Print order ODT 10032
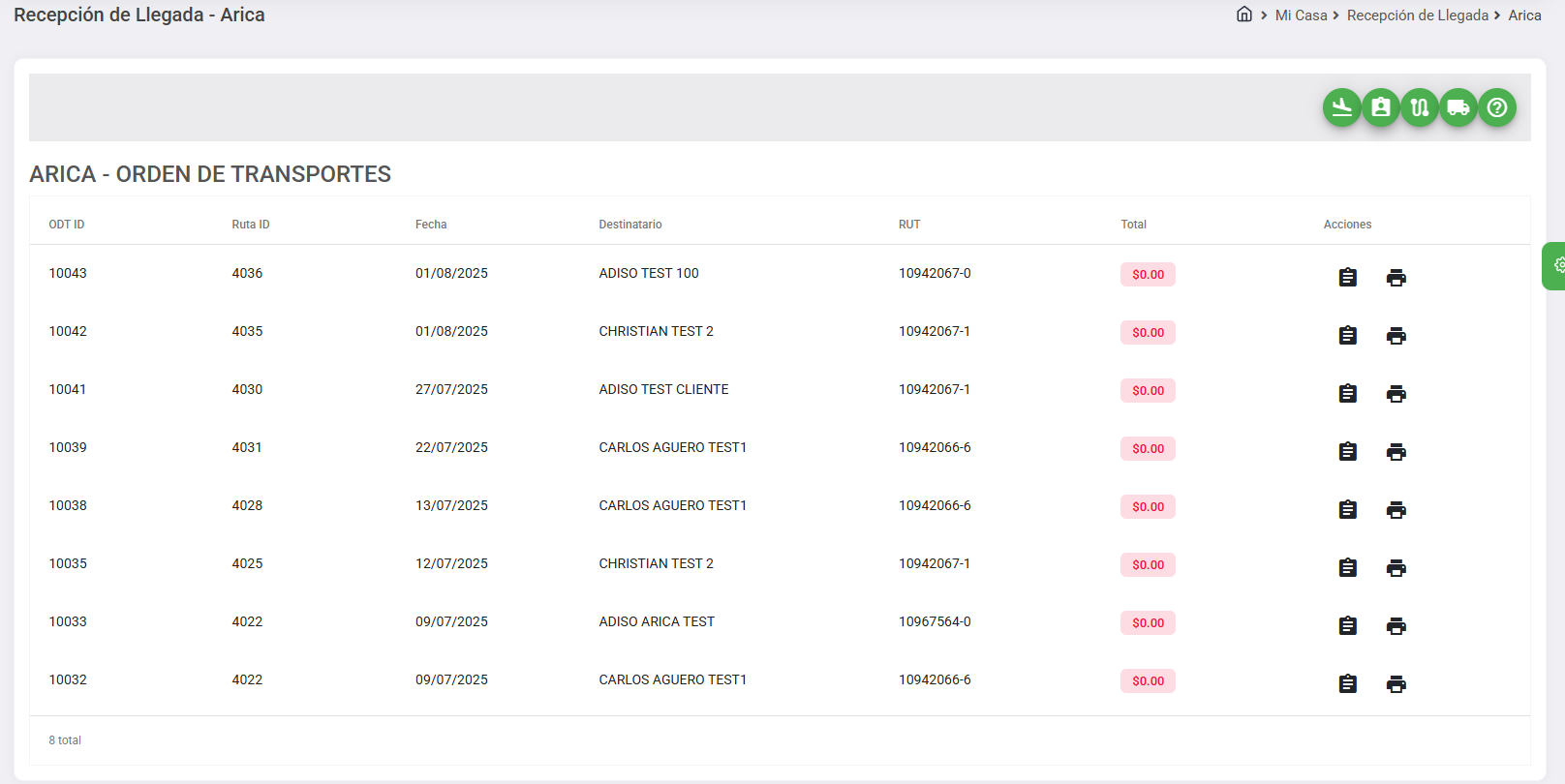This screenshot has width=1565, height=784. [1396, 684]
